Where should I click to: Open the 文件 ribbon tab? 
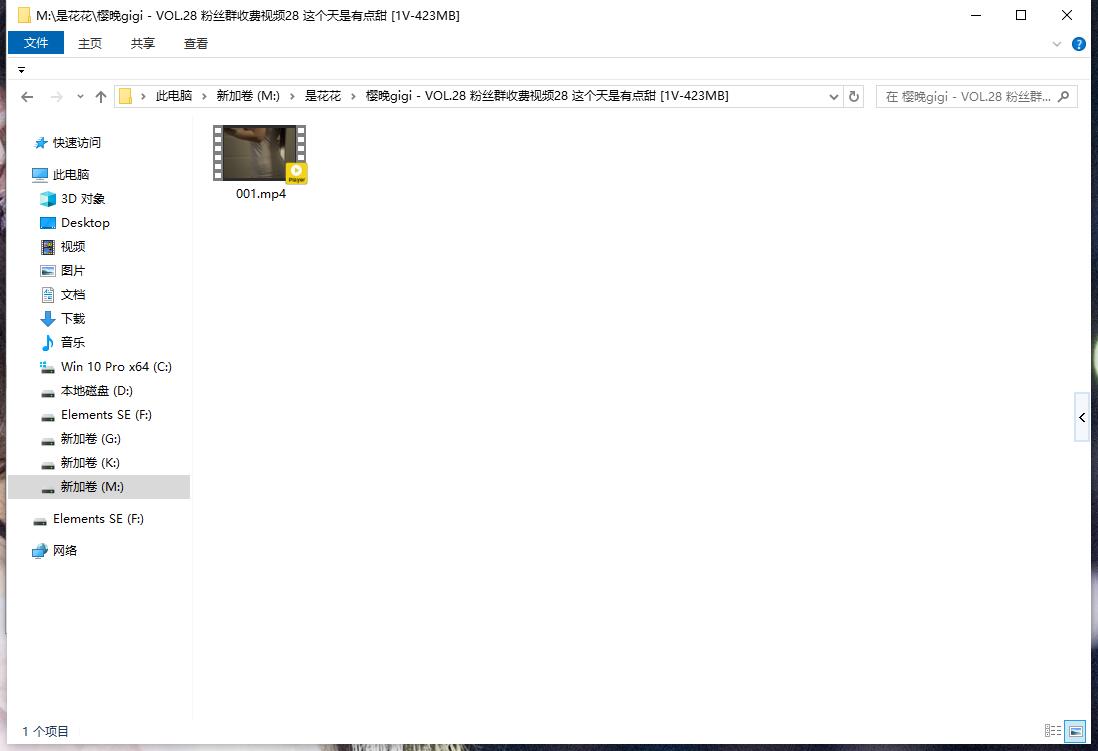[x=36, y=43]
